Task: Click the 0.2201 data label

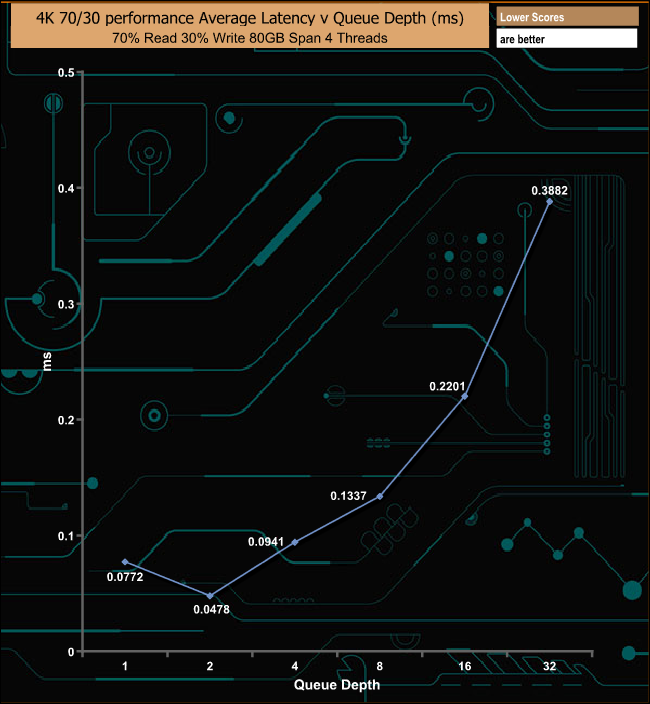Action: tap(447, 387)
